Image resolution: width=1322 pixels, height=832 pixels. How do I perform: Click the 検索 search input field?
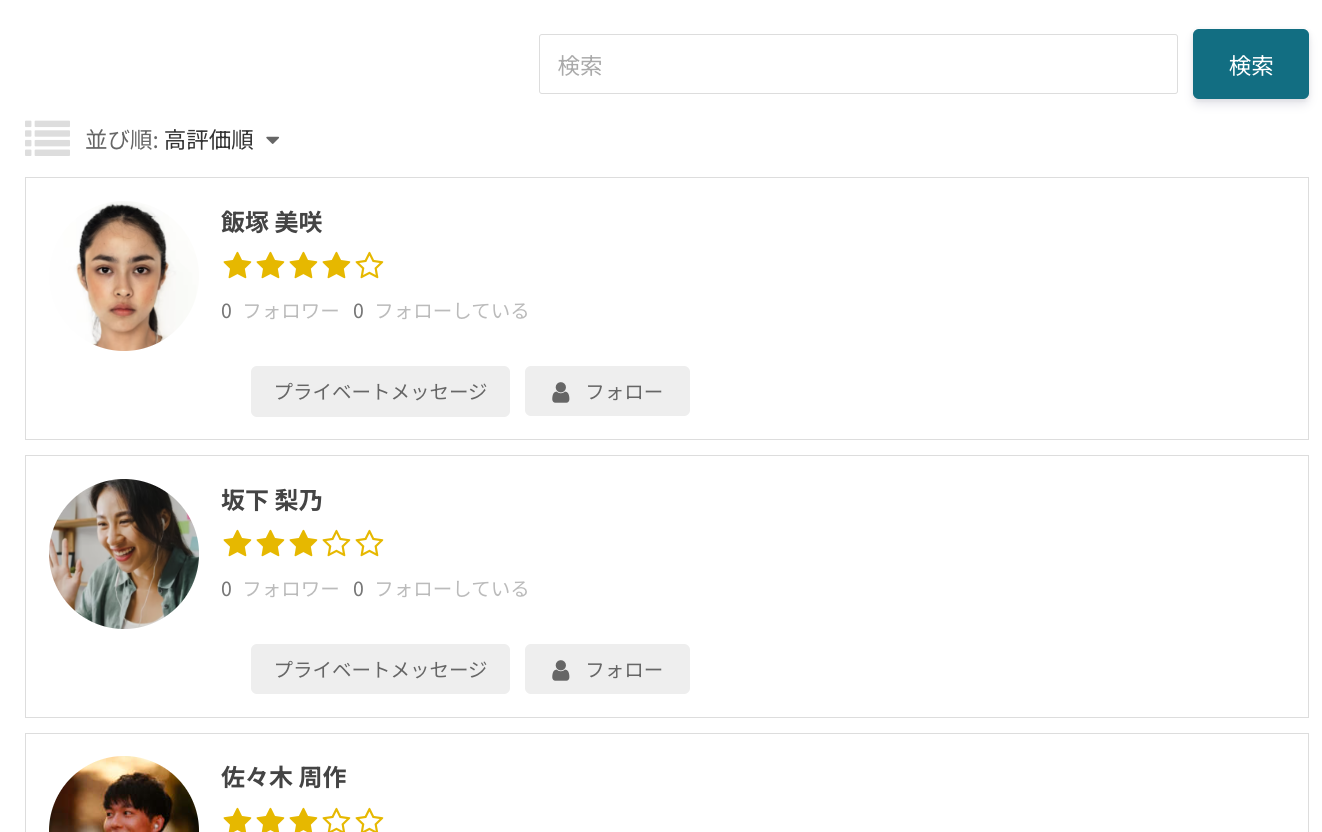(x=857, y=65)
